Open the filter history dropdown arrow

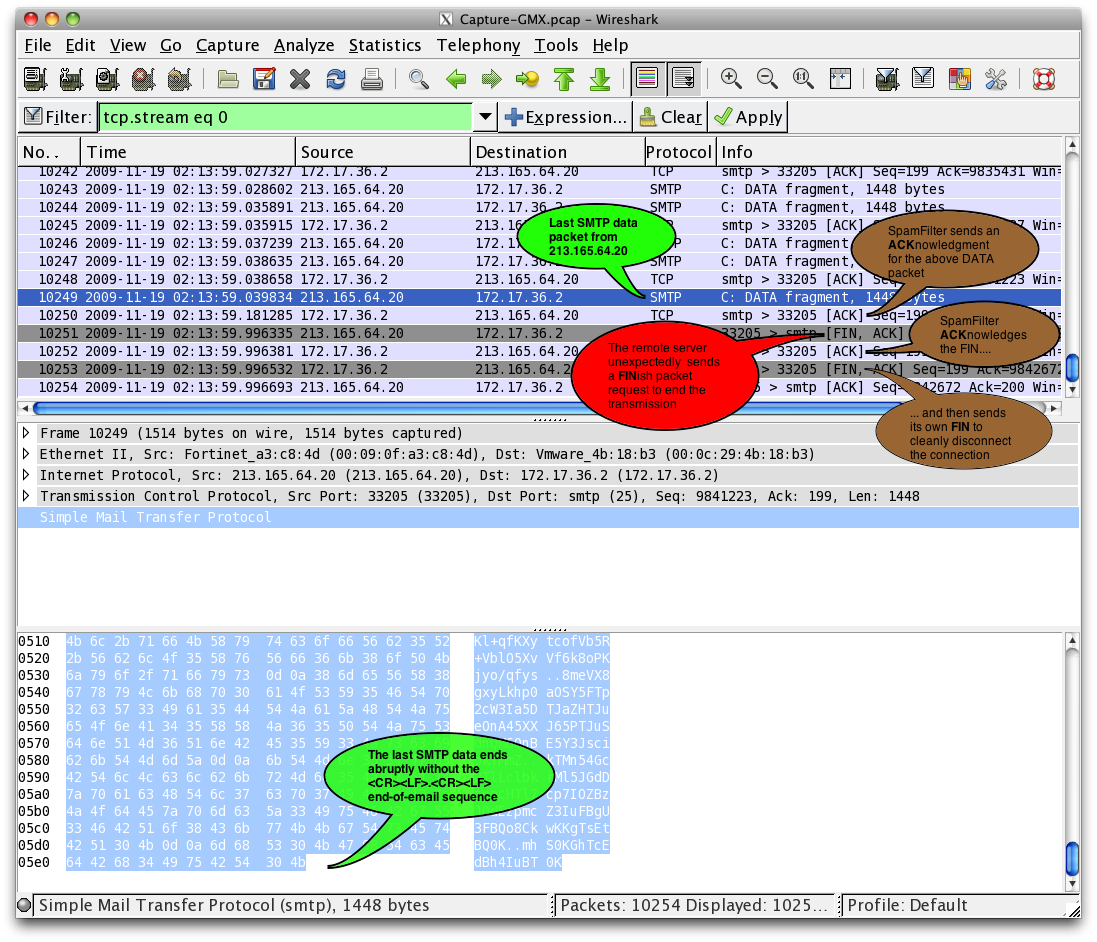pos(485,117)
